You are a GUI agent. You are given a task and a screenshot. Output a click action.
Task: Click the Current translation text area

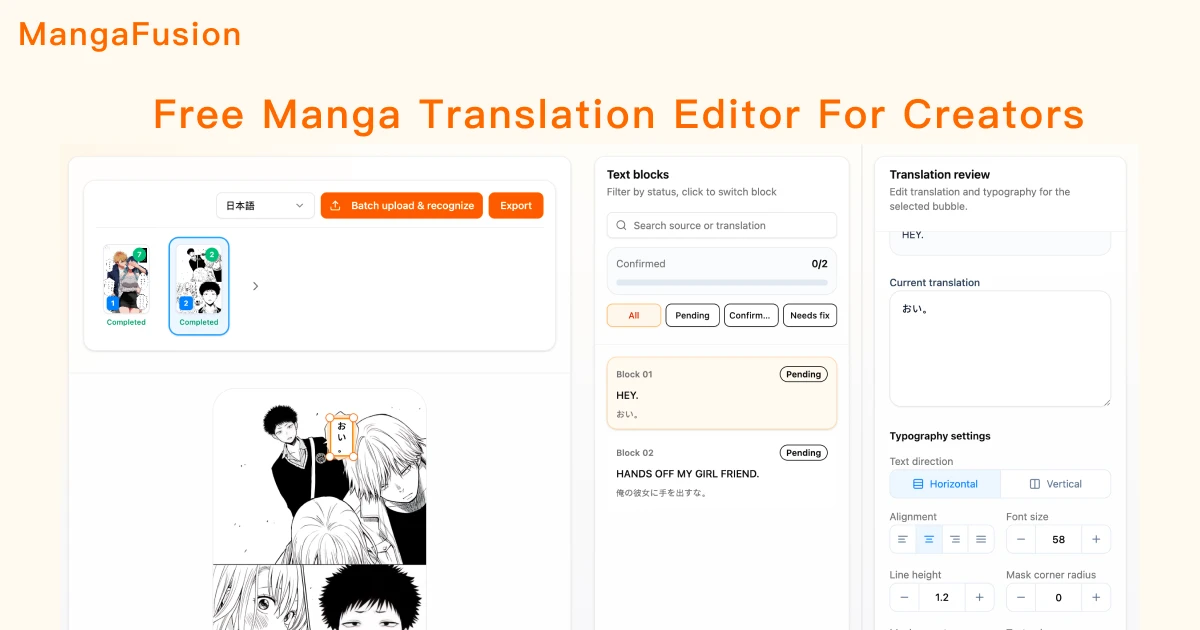[1000, 349]
